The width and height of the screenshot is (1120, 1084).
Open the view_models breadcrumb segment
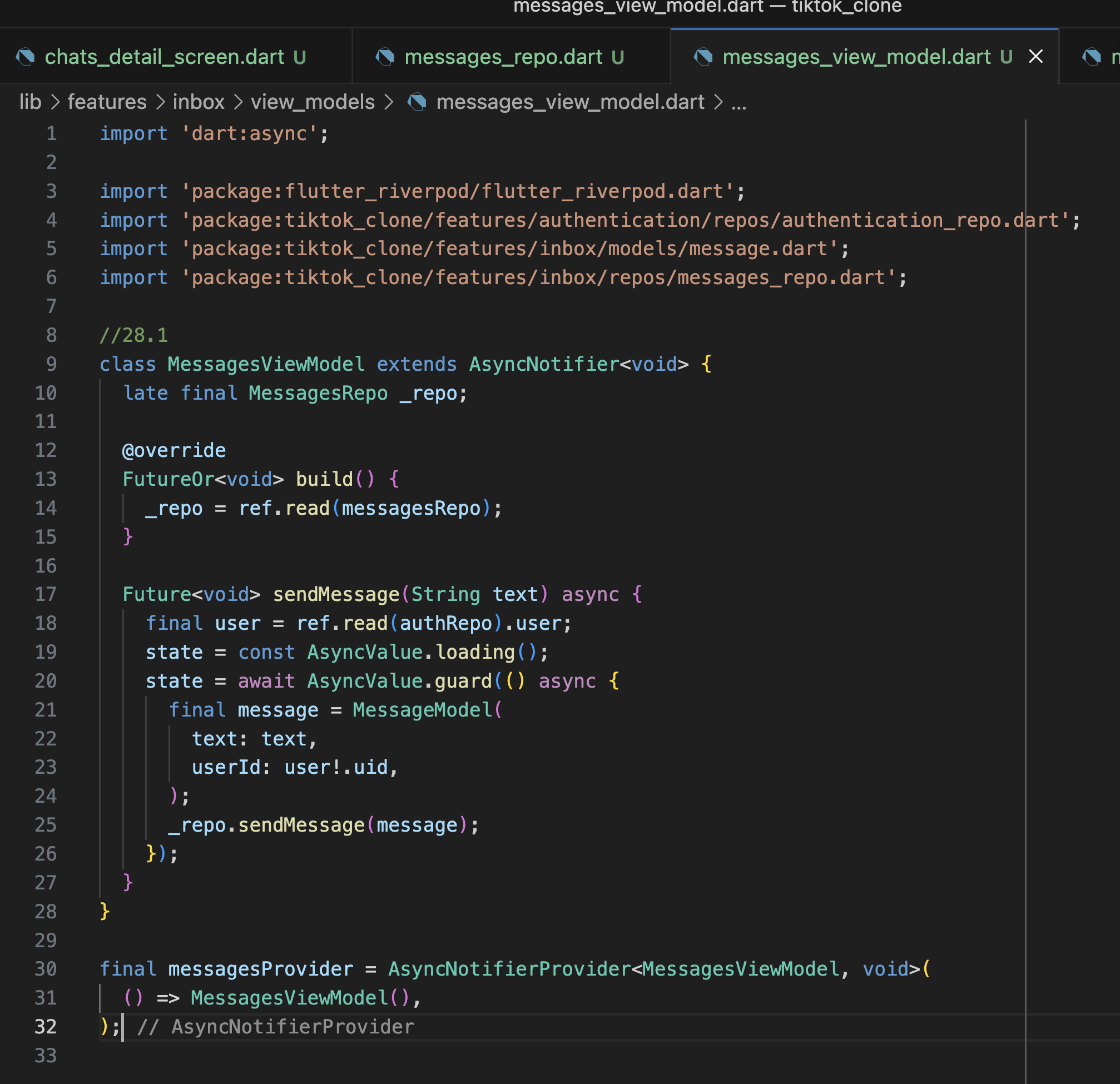[x=313, y=102]
